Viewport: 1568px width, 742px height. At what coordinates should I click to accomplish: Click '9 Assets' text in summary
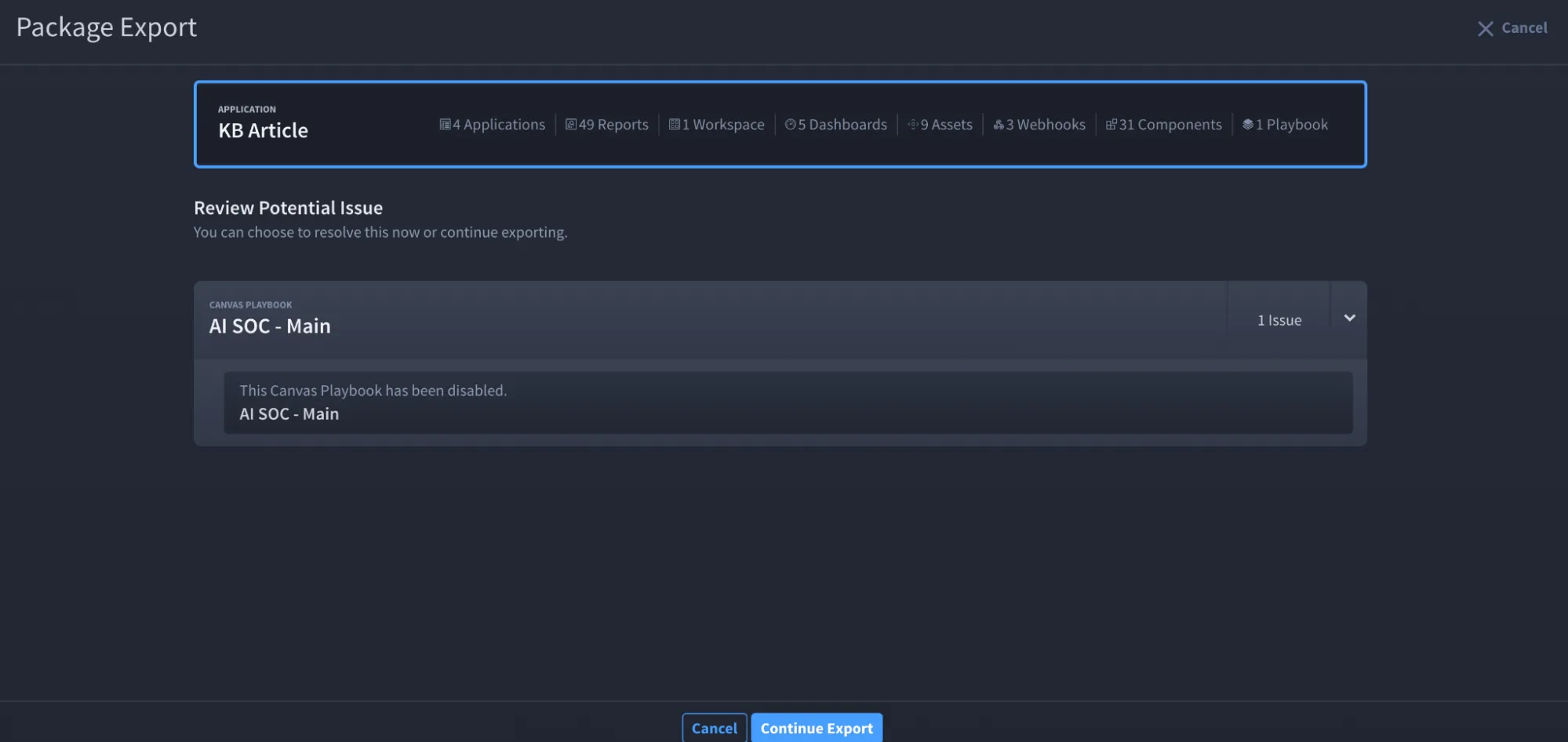pyautogui.click(x=947, y=125)
